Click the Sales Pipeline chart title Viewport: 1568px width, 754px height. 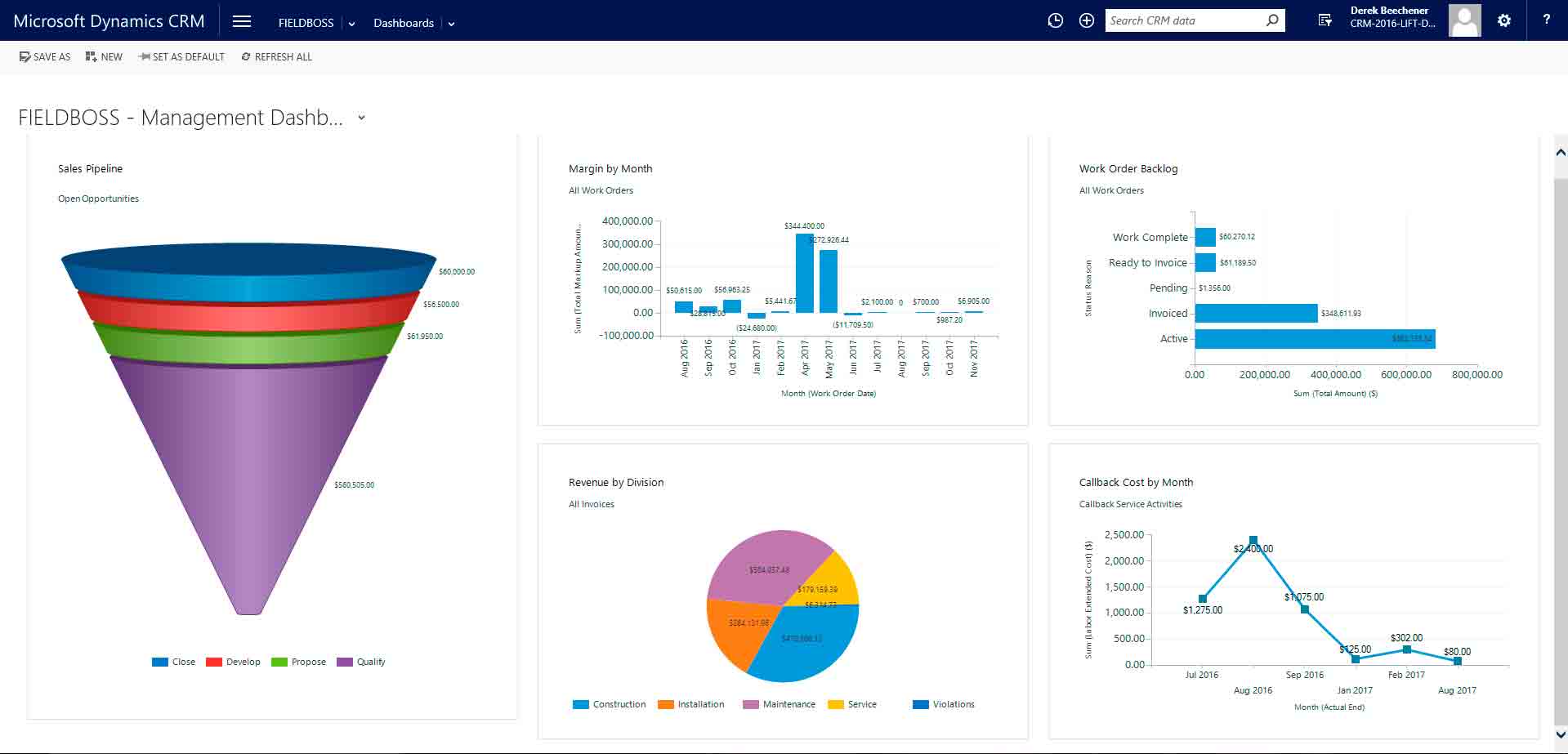[x=90, y=169]
